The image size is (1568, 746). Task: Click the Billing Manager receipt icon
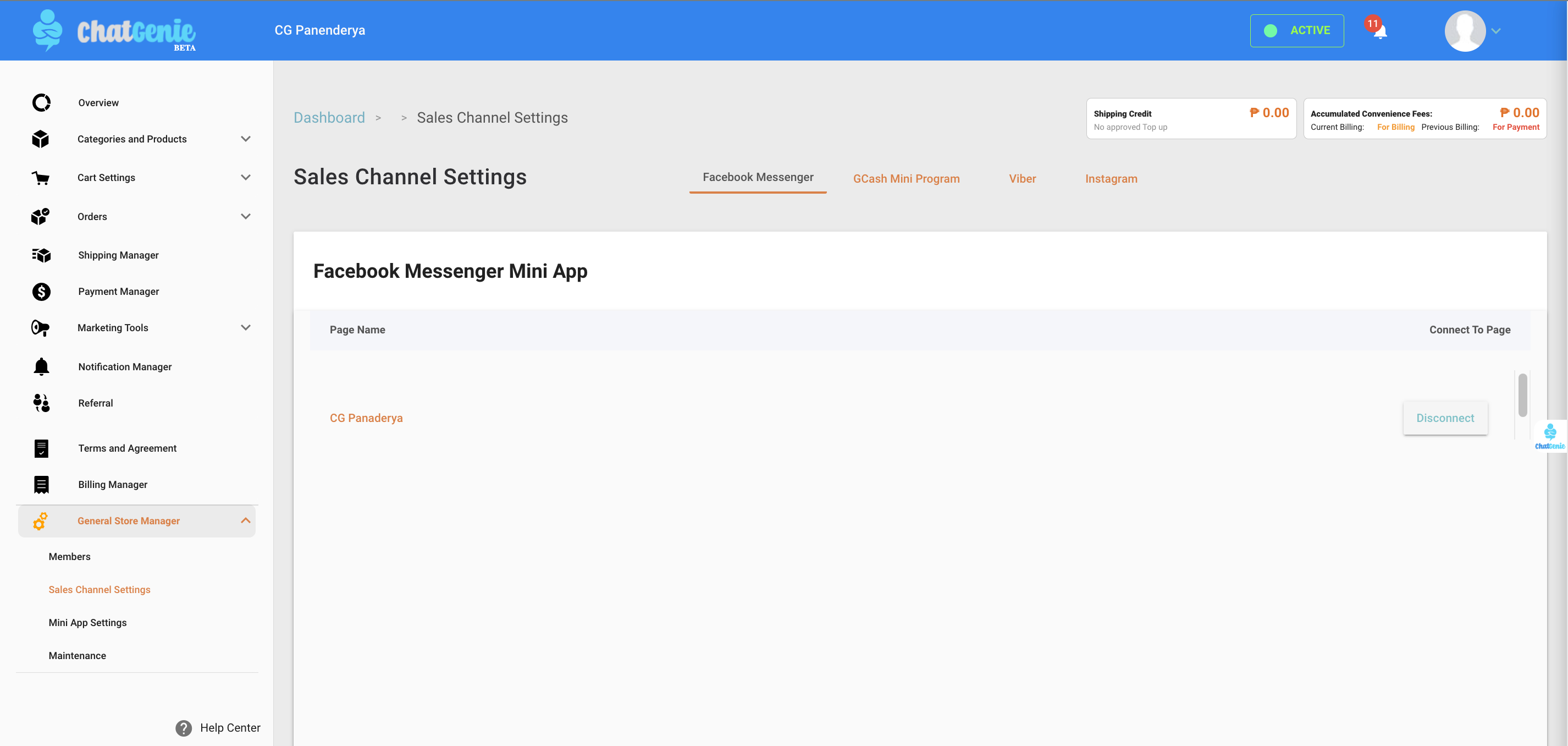[x=41, y=485]
